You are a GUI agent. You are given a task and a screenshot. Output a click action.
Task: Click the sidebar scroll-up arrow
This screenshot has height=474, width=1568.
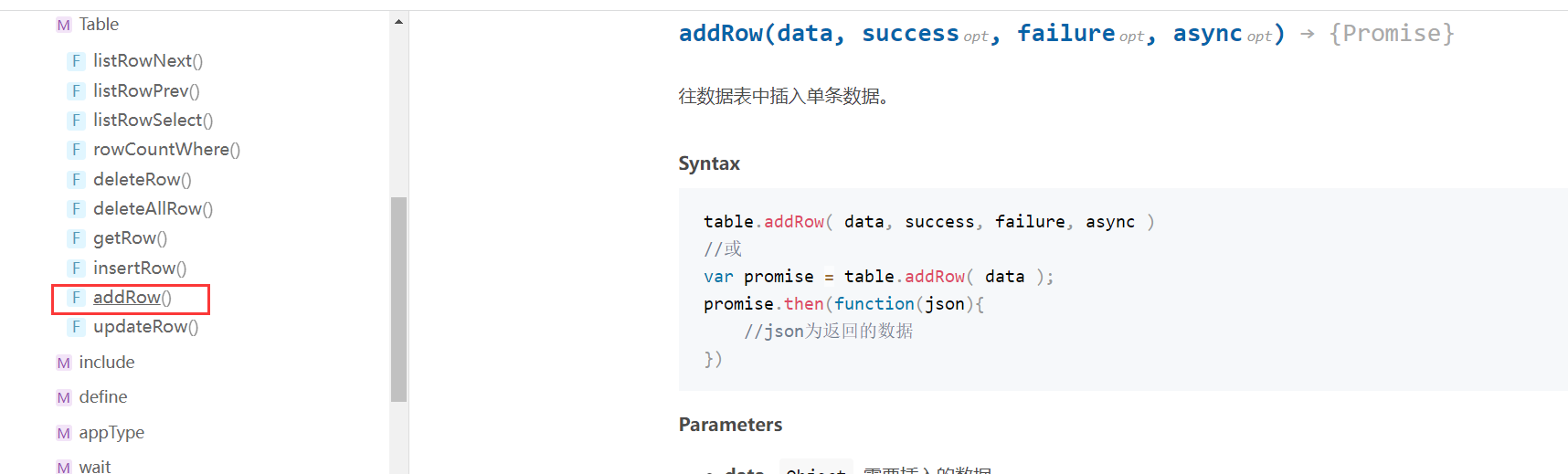(398, 21)
